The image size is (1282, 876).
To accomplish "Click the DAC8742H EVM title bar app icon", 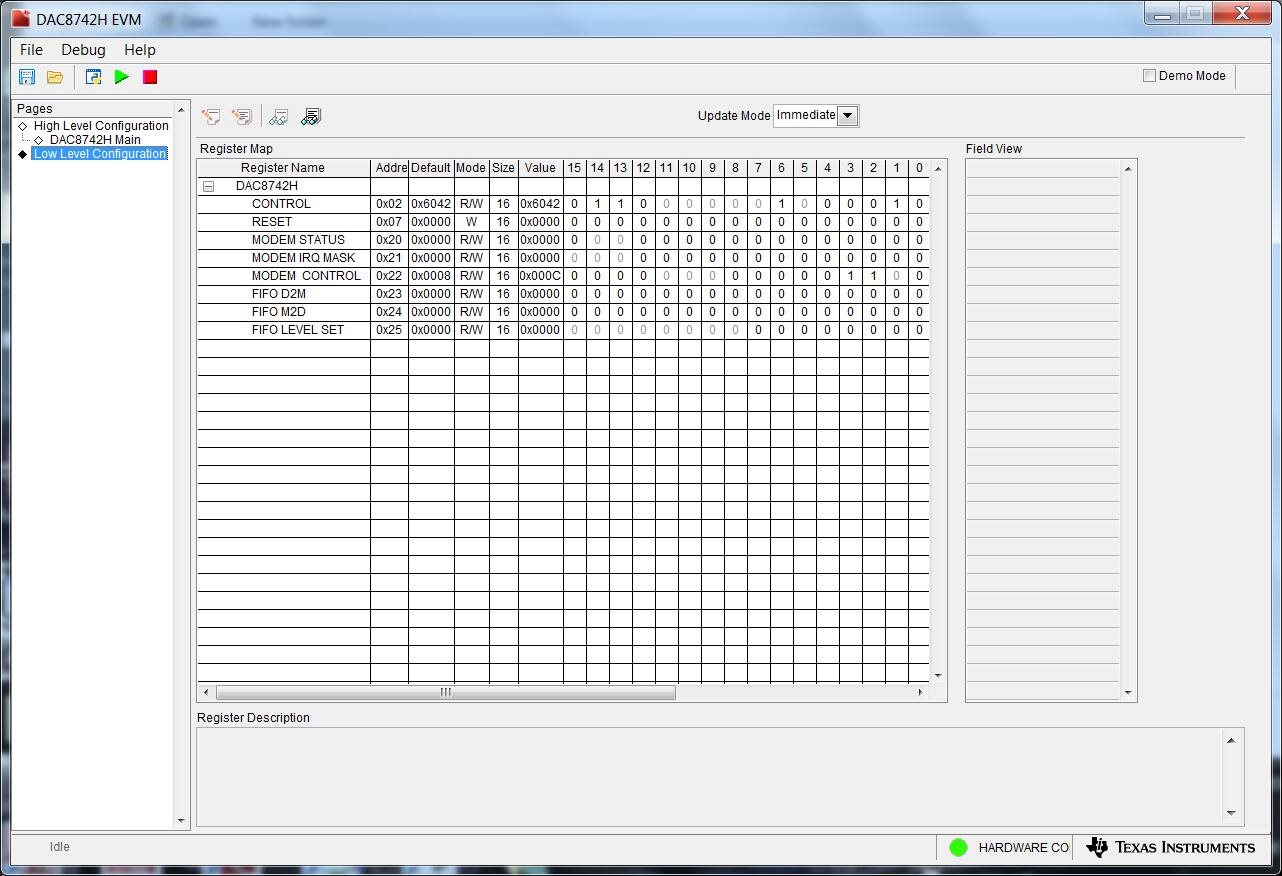I will (x=20, y=19).
